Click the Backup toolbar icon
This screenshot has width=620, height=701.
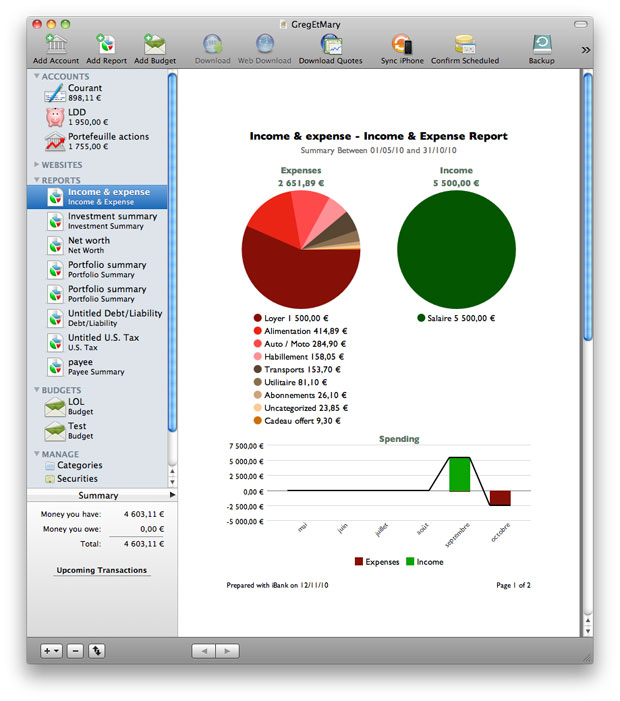pos(542,44)
